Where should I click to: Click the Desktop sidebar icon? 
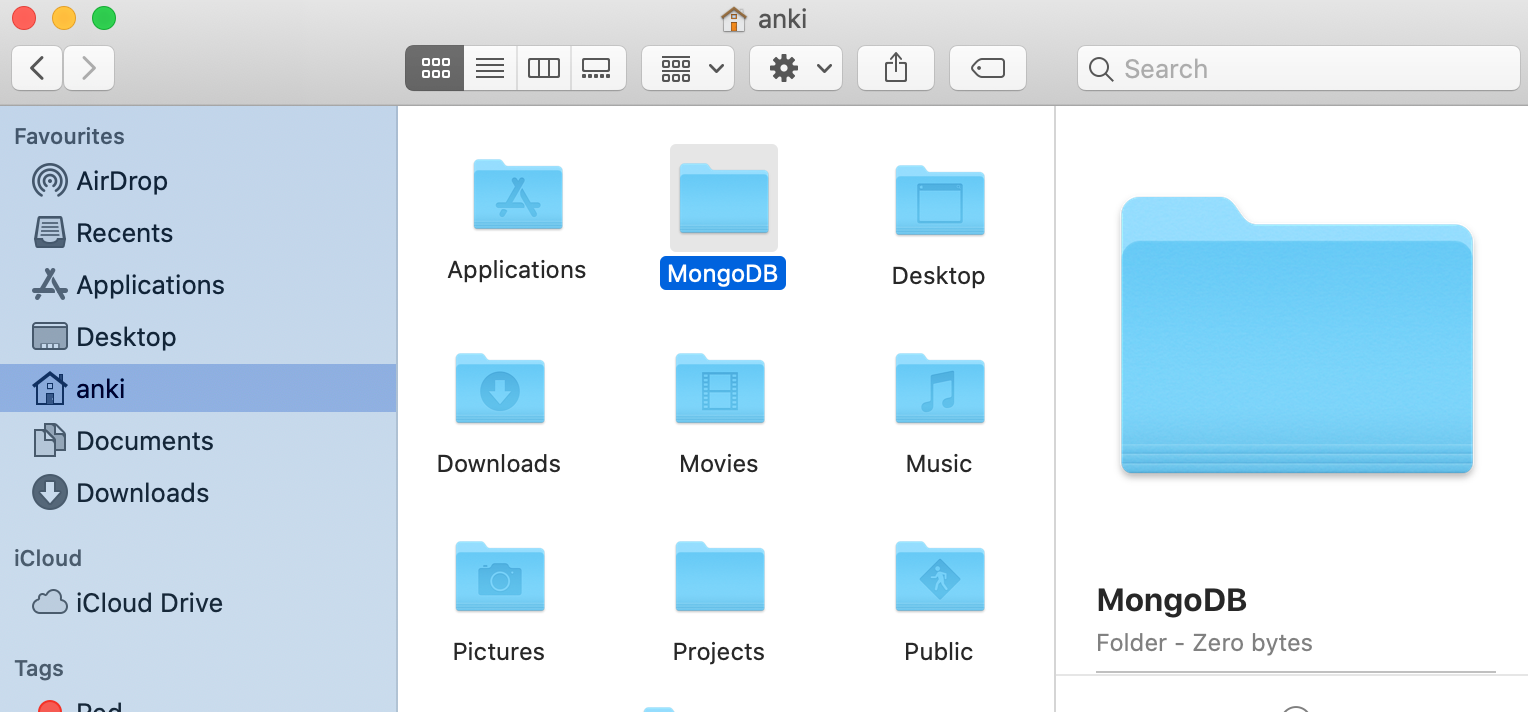50,337
